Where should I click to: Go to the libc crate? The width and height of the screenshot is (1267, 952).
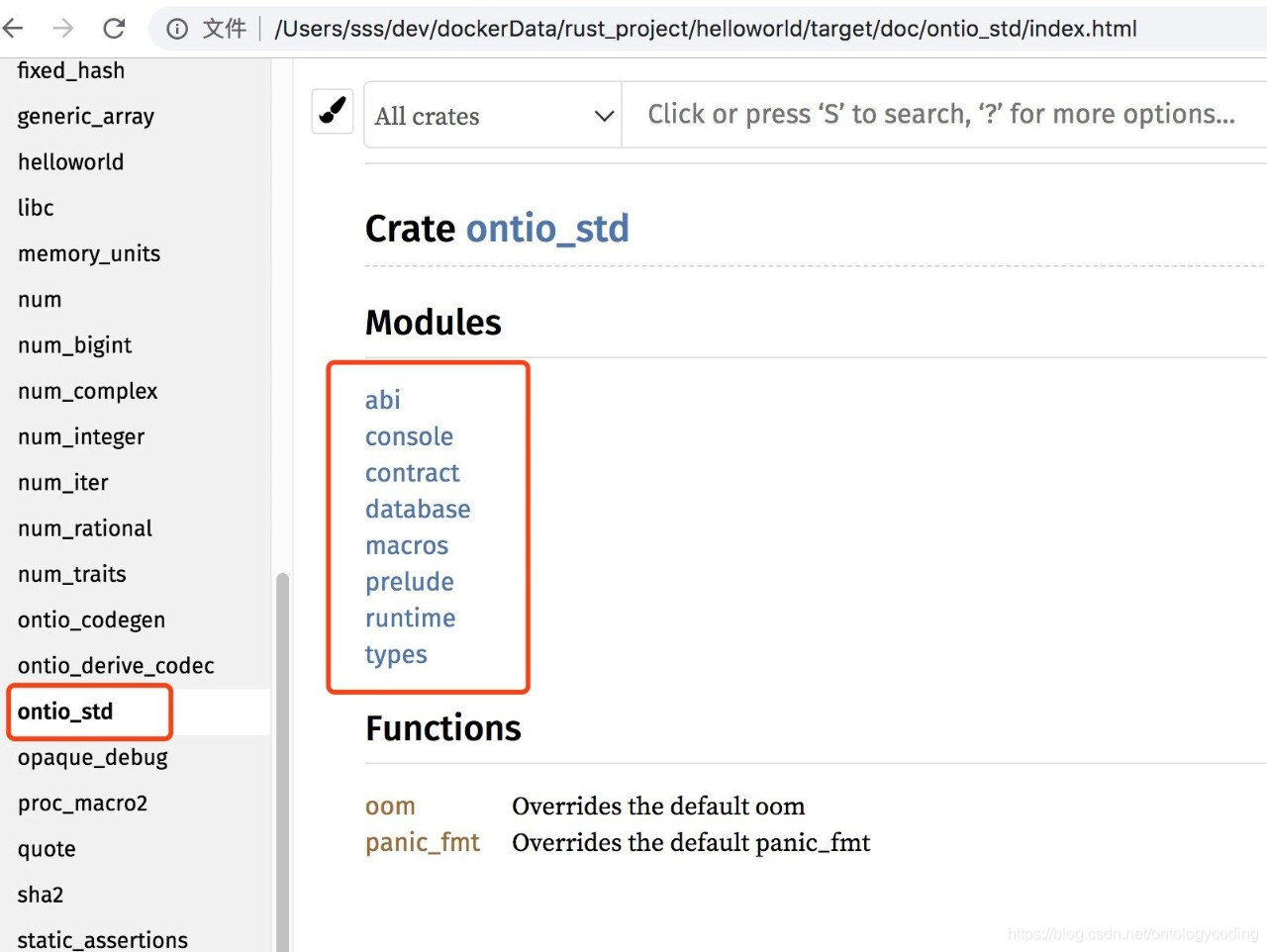pyautogui.click(x=36, y=207)
